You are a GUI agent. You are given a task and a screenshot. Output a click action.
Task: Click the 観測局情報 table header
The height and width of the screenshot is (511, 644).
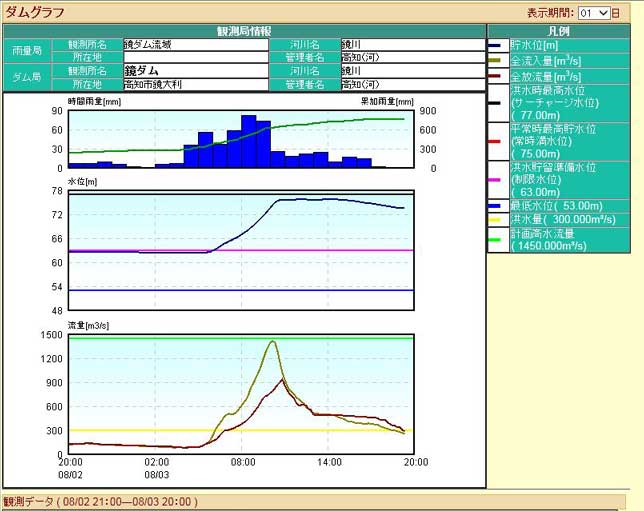click(x=244, y=31)
